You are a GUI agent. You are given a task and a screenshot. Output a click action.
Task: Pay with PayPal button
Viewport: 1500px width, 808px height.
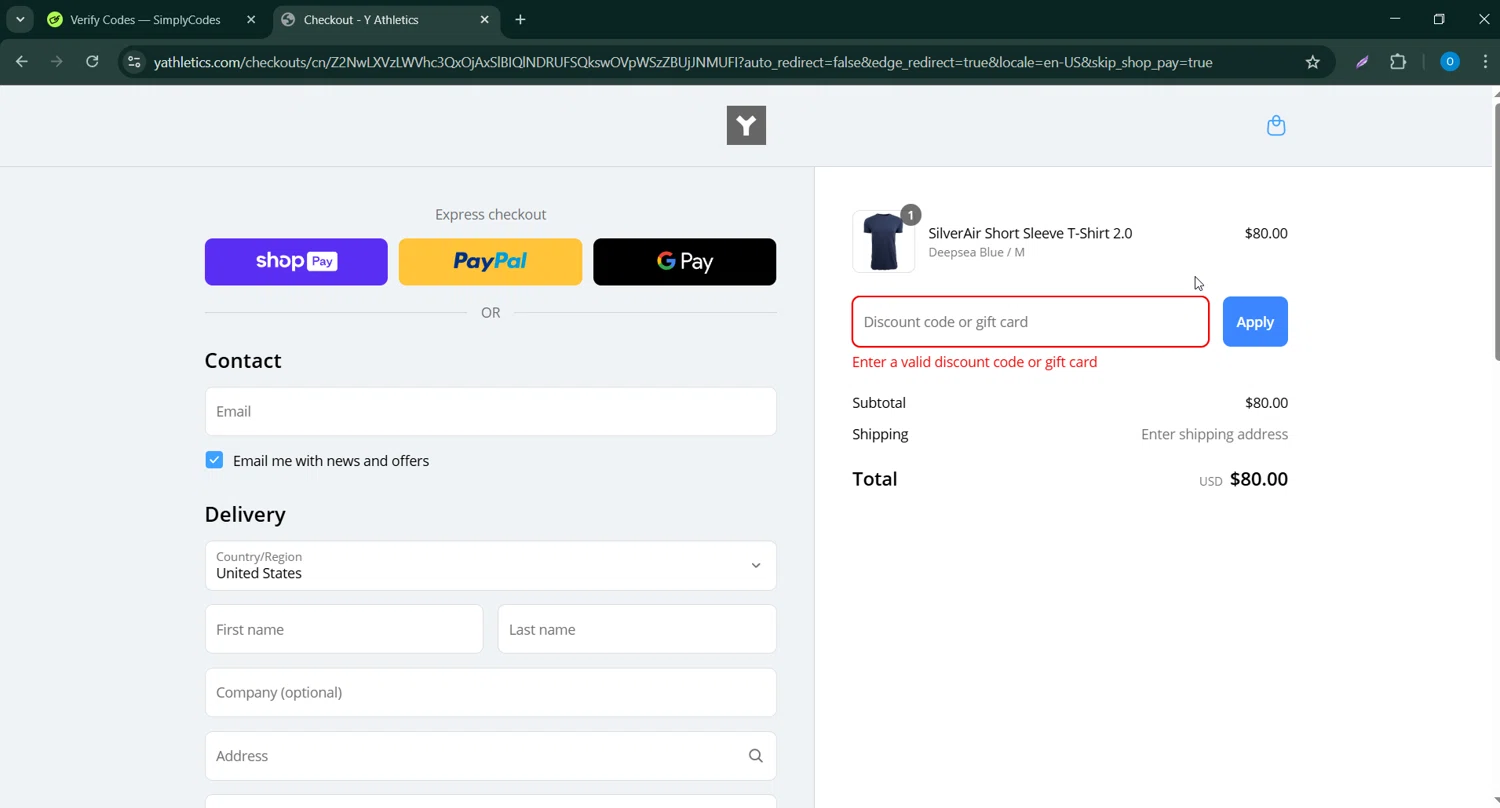[490, 262]
